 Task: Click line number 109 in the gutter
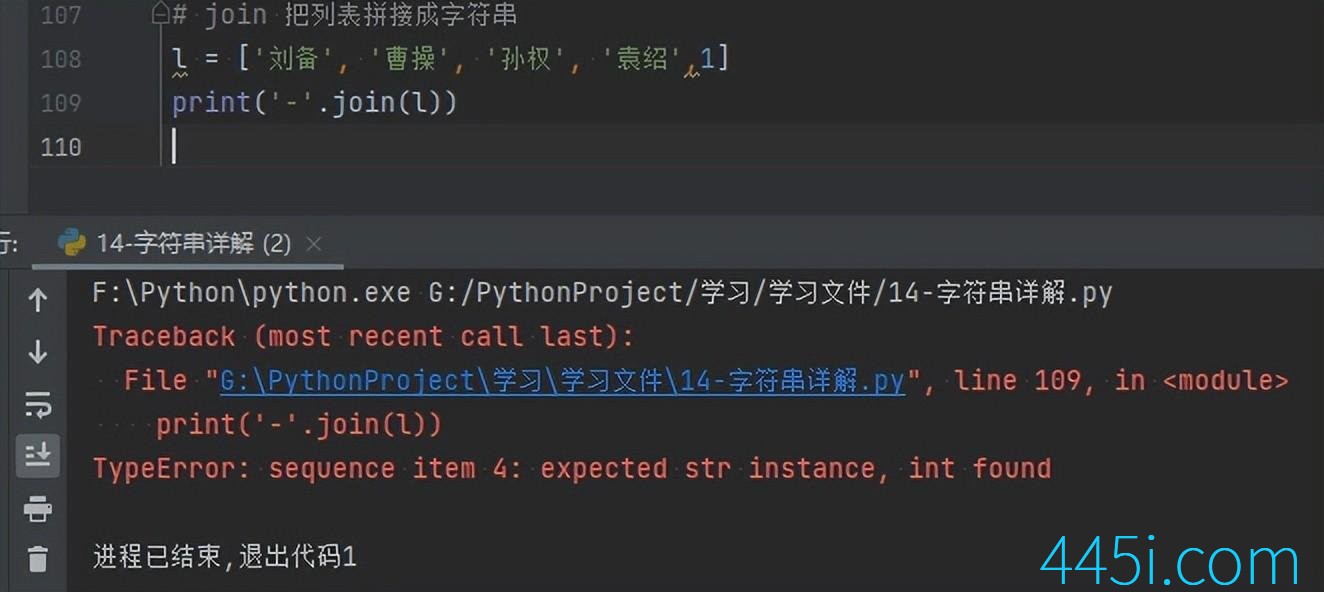(x=61, y=103)
